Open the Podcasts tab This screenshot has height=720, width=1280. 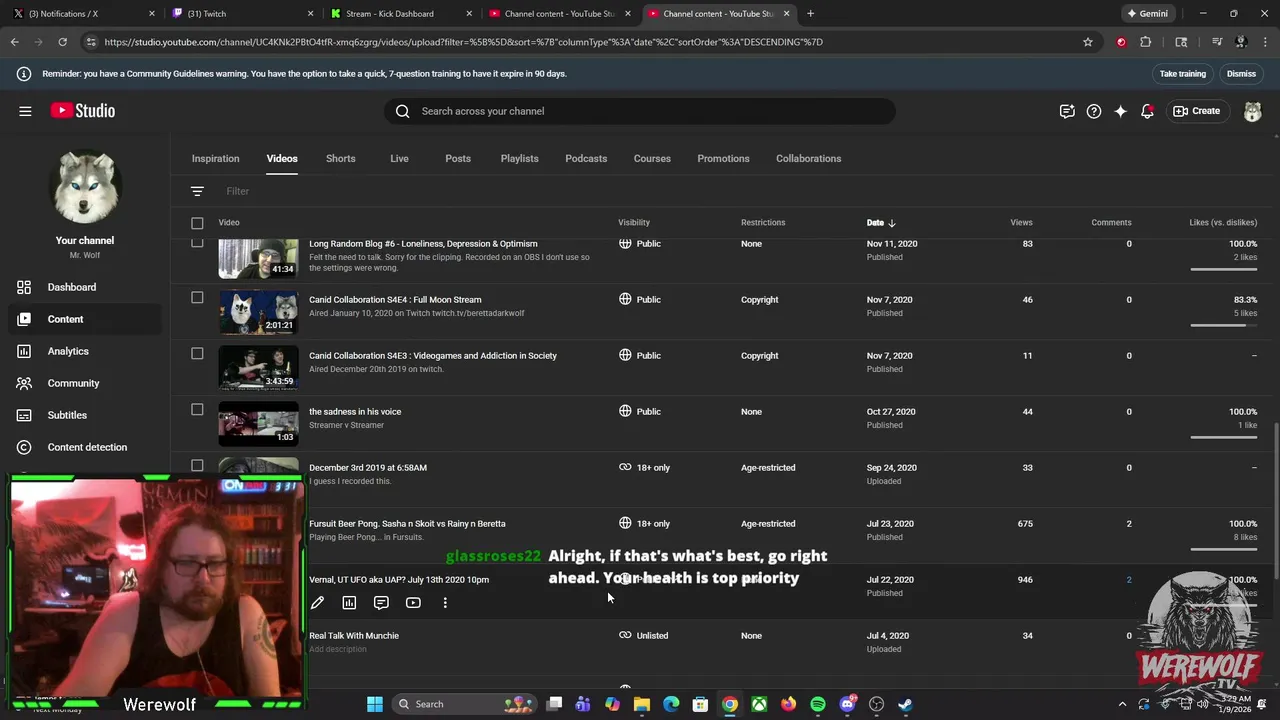pos(586,158)
